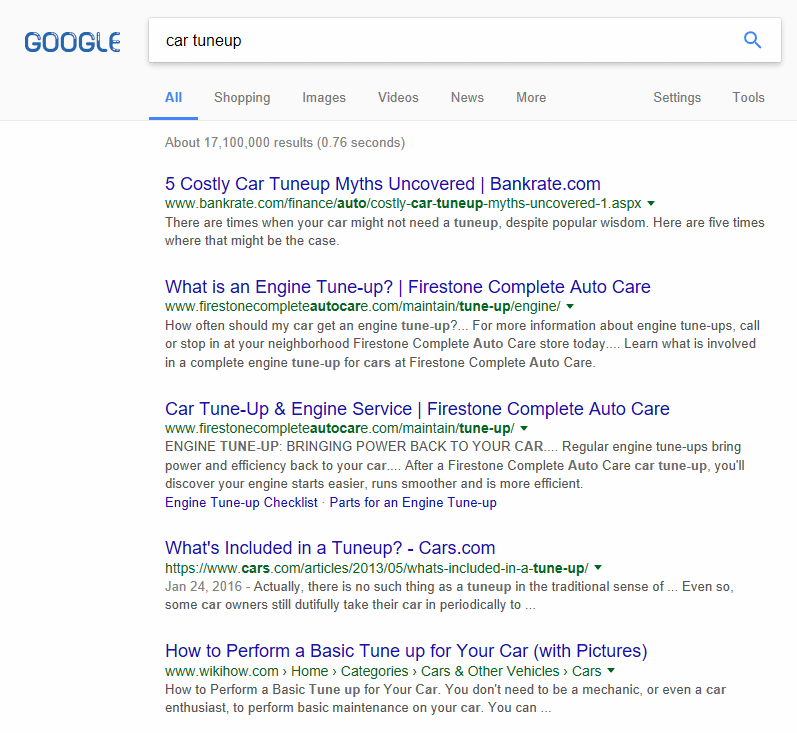Expand arrow beside the firestone maintain/tune-up/ URL
The height and width of the screenshot is (733, 797).
pyautogui.click(x=524, y=428)
